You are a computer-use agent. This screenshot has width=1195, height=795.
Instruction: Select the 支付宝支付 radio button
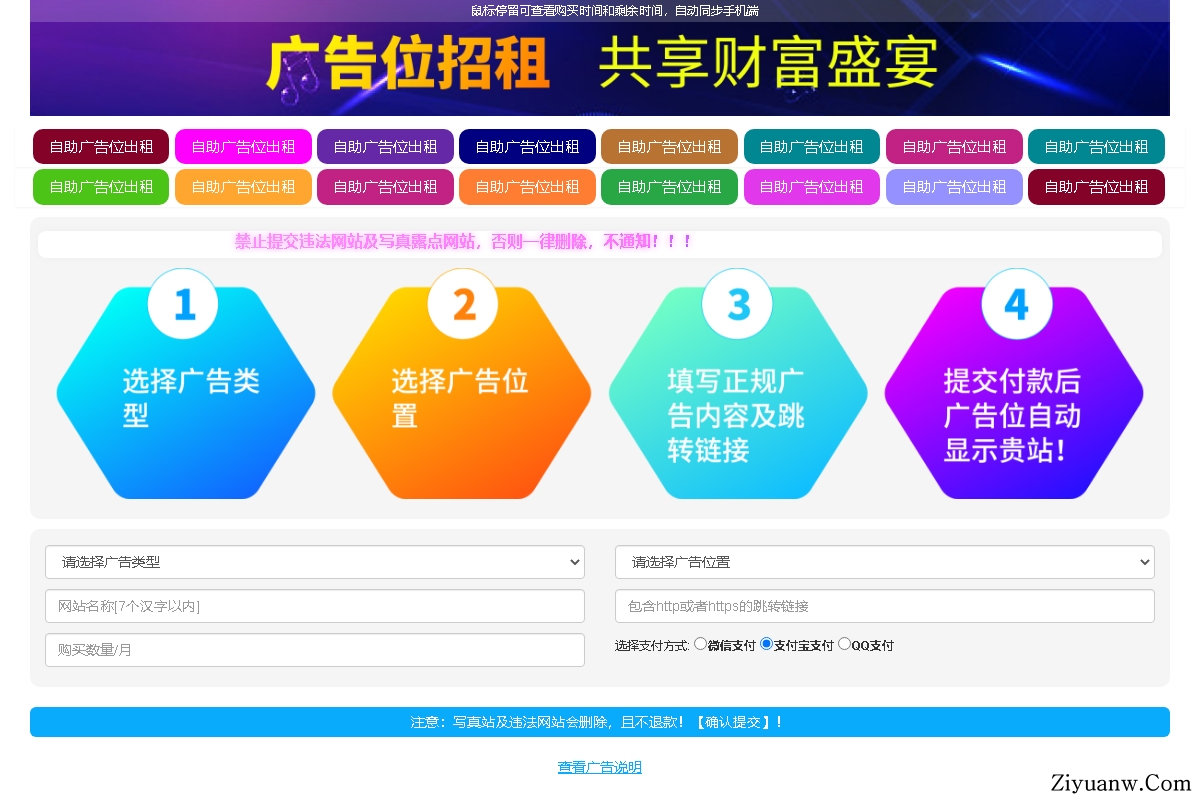(x=767, y=644)
